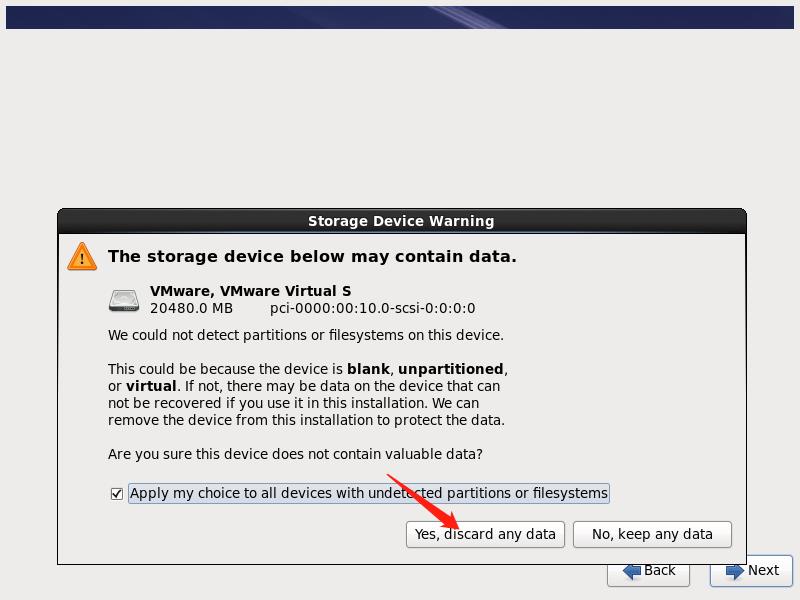The height and width of the screenshot is (600, 800).
Task: Select the "VMware, VMware Virtual S" device name
Action: 251,291
